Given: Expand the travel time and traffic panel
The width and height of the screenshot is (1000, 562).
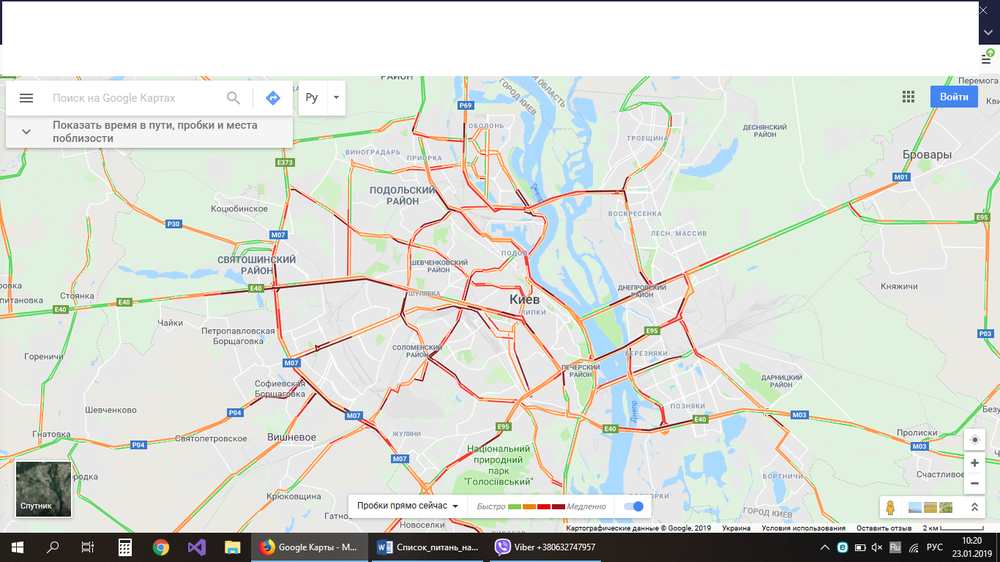Looking at the screenshot, I should [x=26, y=131].
